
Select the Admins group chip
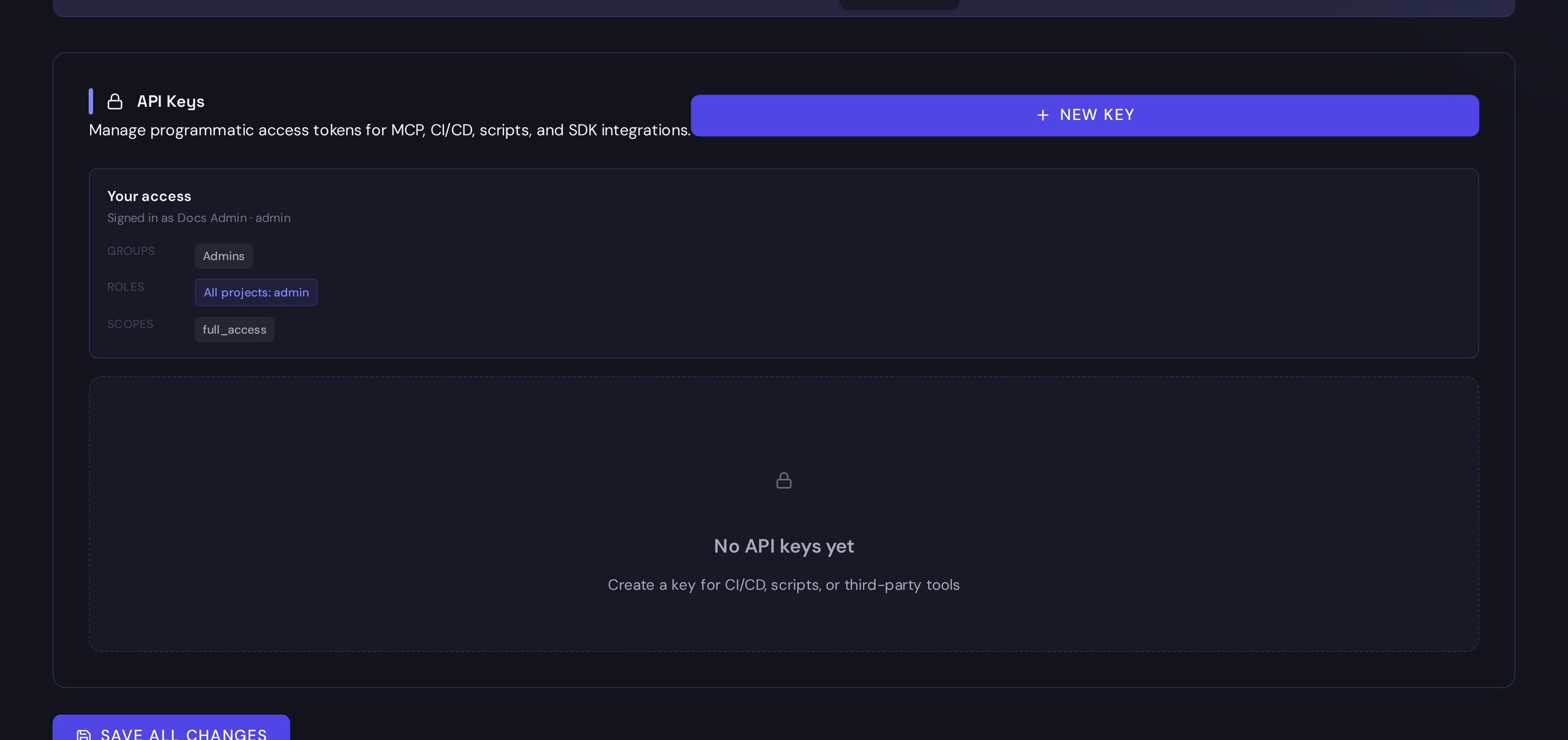pyautogui.click(x=223, y=256)
